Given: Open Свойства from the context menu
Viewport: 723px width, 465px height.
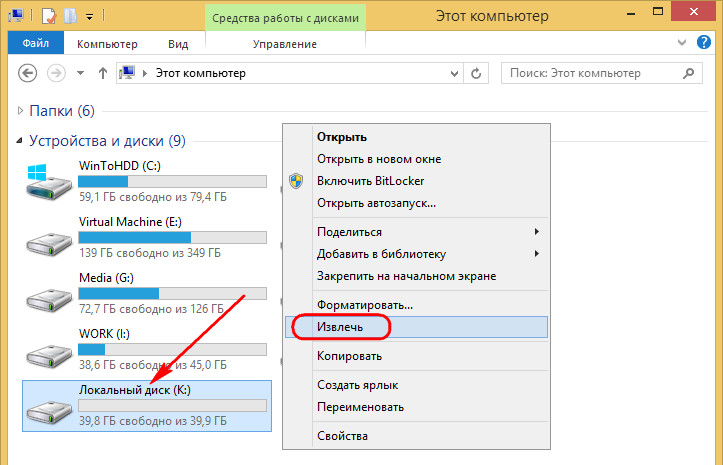Looking at the screenshot, I should point(416,436).
